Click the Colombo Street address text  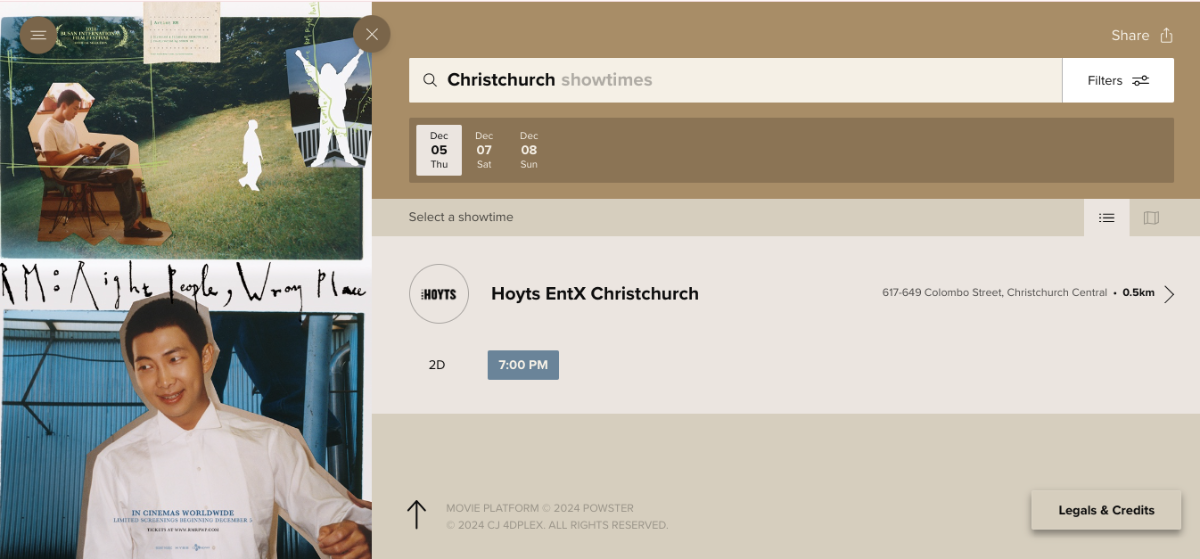pyautogui.click(x=994, y=293)
